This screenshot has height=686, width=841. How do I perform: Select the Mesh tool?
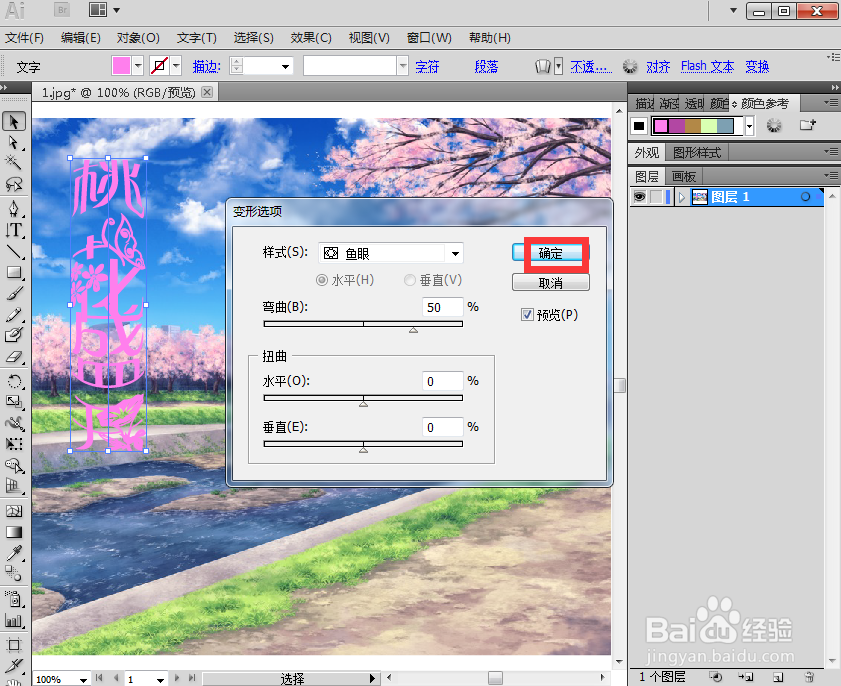tap(14, 511)
